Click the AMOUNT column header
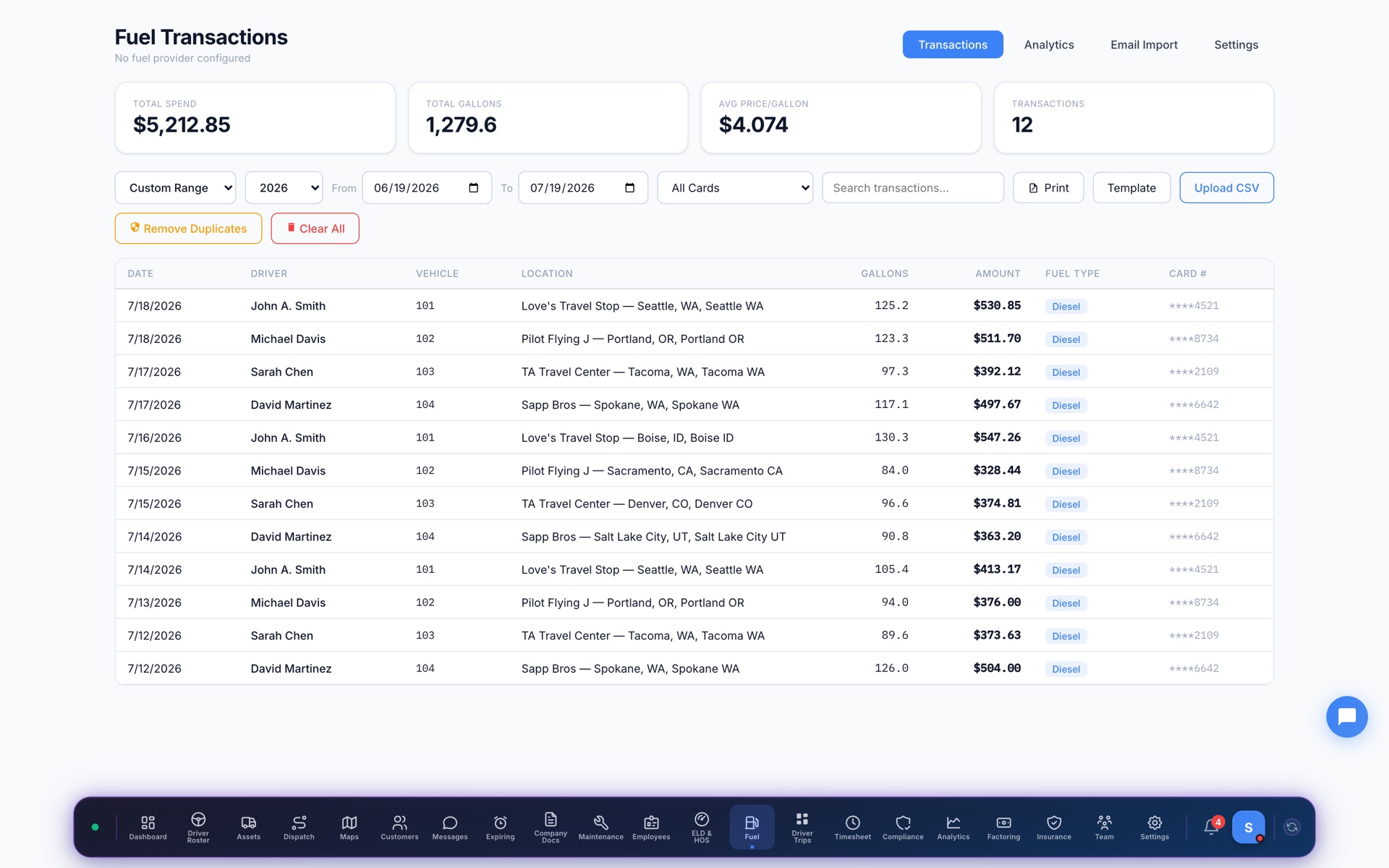The width and height of the screenshot is (1389, 868). (998, 273)
